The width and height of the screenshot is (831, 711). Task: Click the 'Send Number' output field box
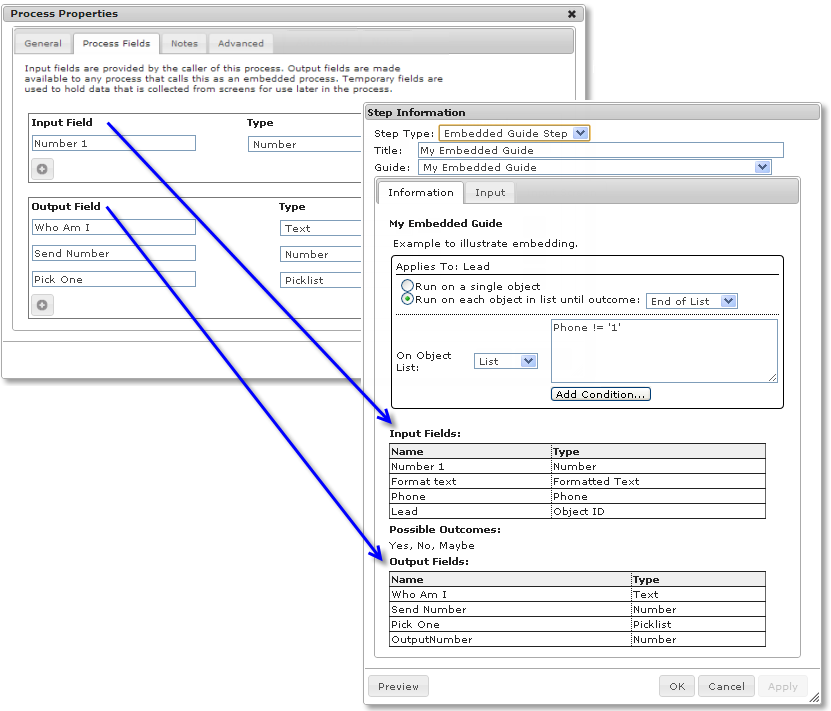point(114,253)
